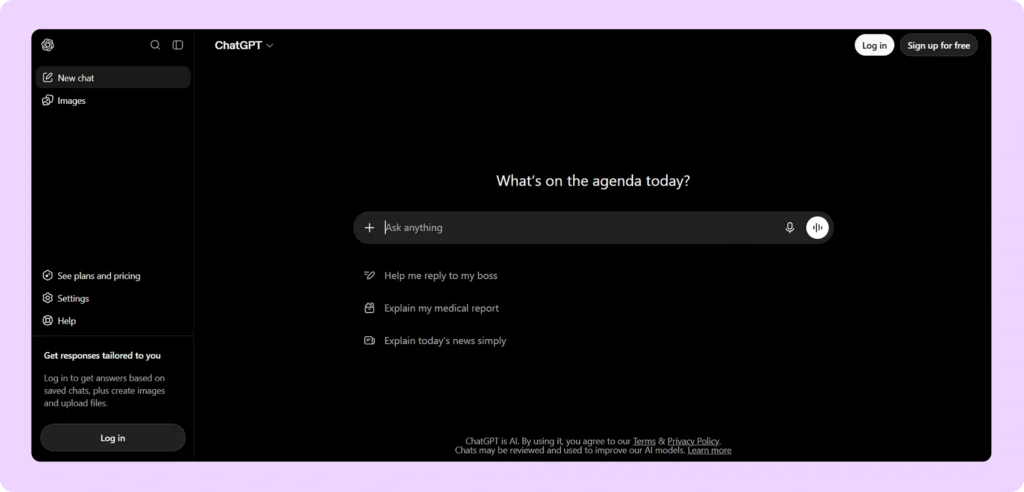
Task: Choose 'Explain my medical report' suggestion
Action: 432,308
